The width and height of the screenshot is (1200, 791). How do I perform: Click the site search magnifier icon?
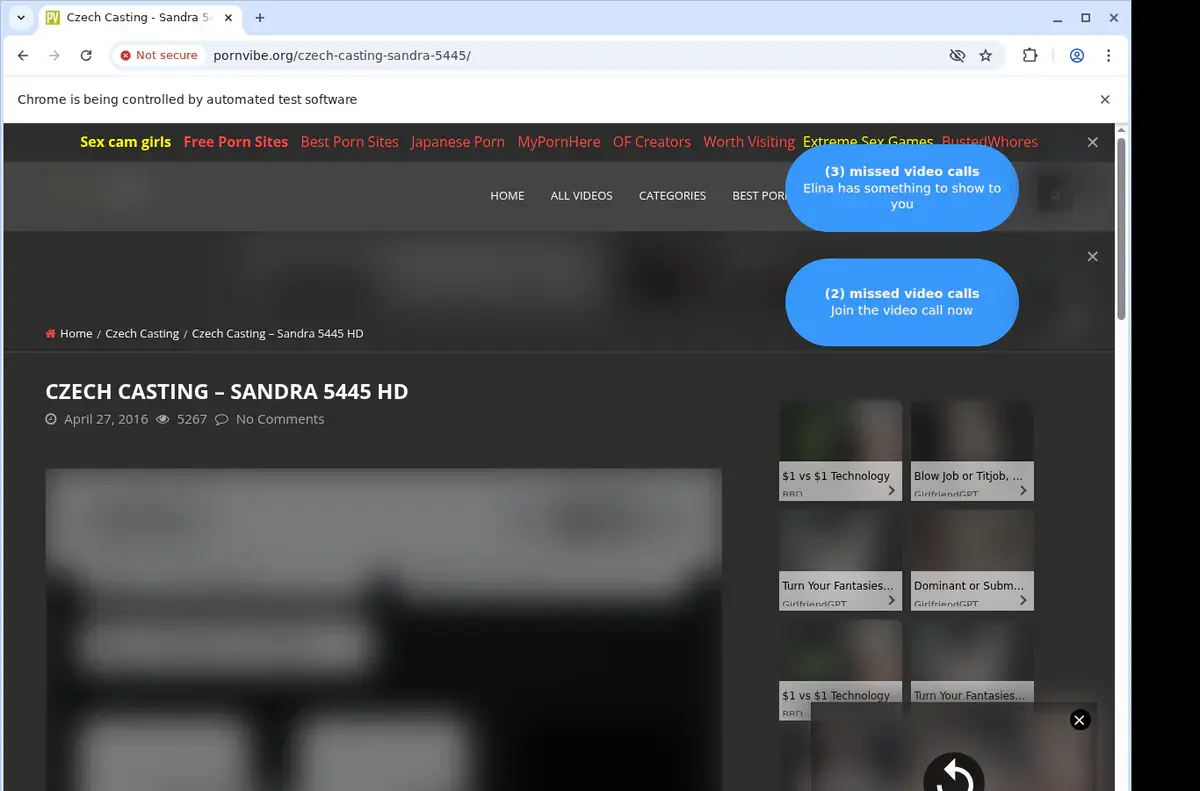1055,195
